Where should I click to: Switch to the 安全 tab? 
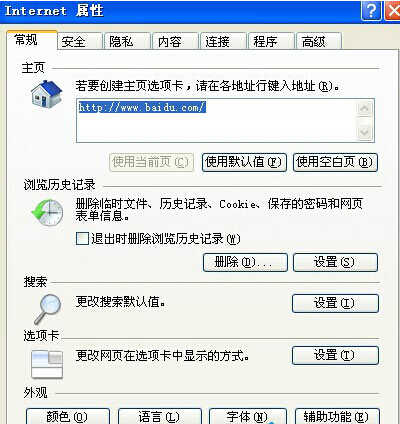80,41
